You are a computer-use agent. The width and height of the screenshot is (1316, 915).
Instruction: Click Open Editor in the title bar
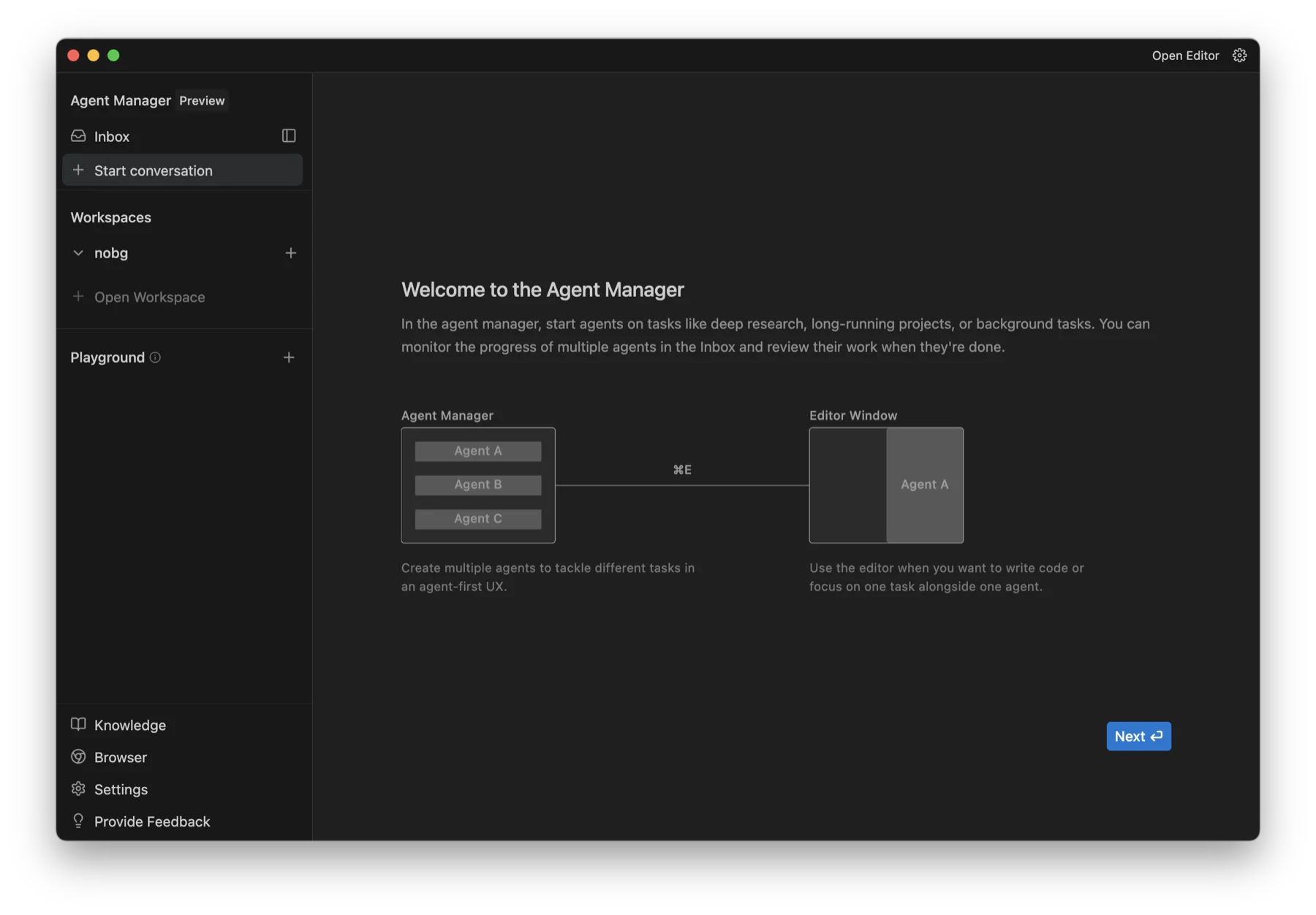click(x=1185, y=55)
